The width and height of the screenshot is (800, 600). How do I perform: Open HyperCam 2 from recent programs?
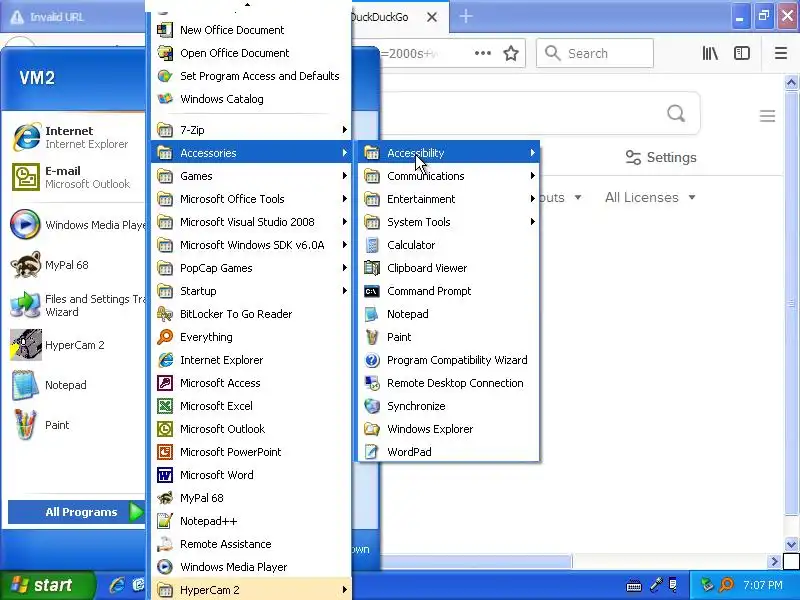coord(76,345)
